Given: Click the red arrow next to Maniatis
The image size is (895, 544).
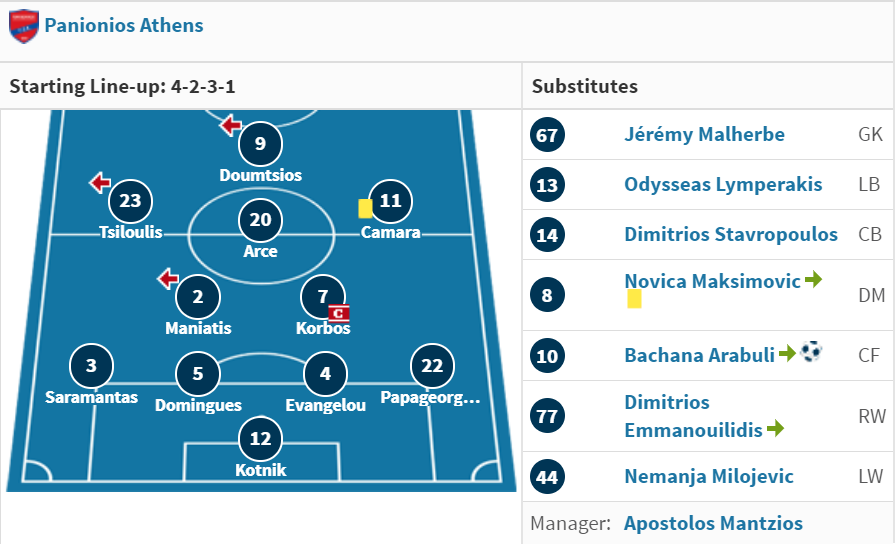Looking at the screenshot, I should pos(168,279).
